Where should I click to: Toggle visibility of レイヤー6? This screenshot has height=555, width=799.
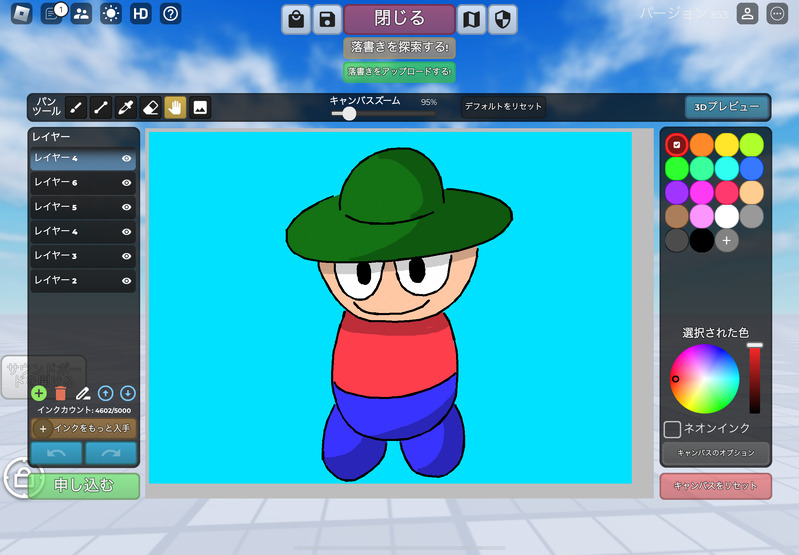click(x=126, y=183)
